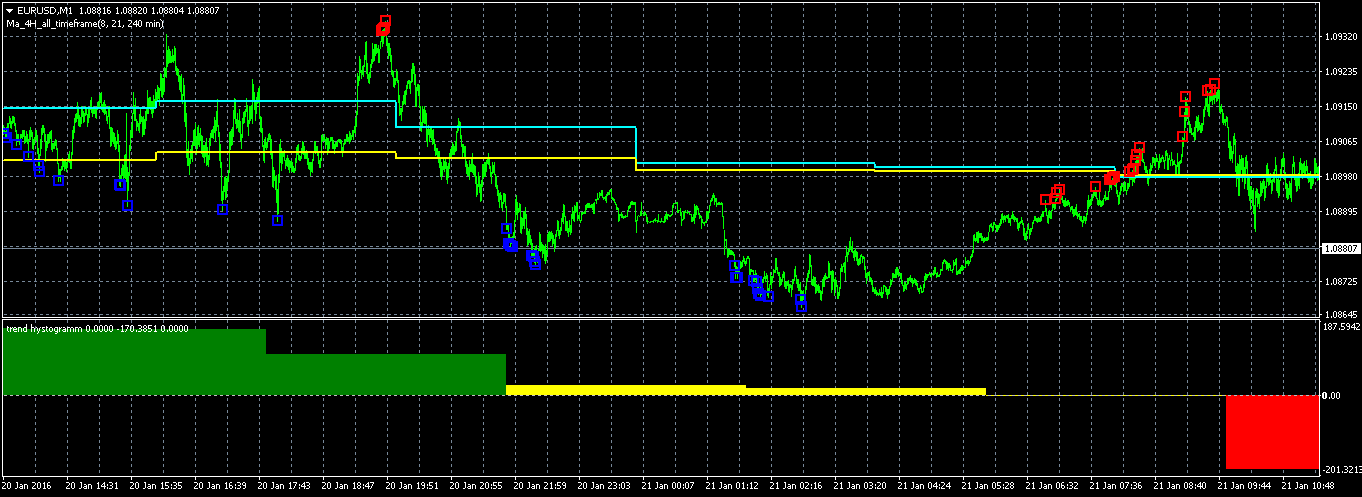Click the 1.09150 price axis label
This screenshot has width=1362, height=497.
[1340, 106]
